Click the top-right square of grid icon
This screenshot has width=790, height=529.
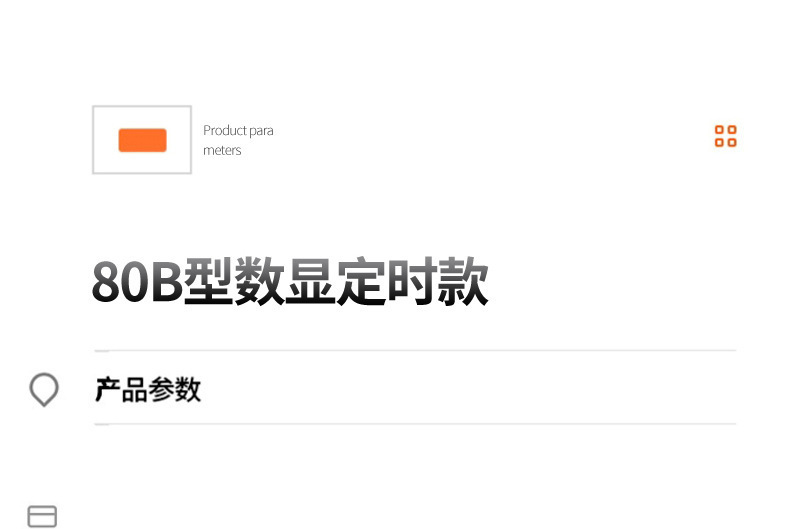(732, 130)
